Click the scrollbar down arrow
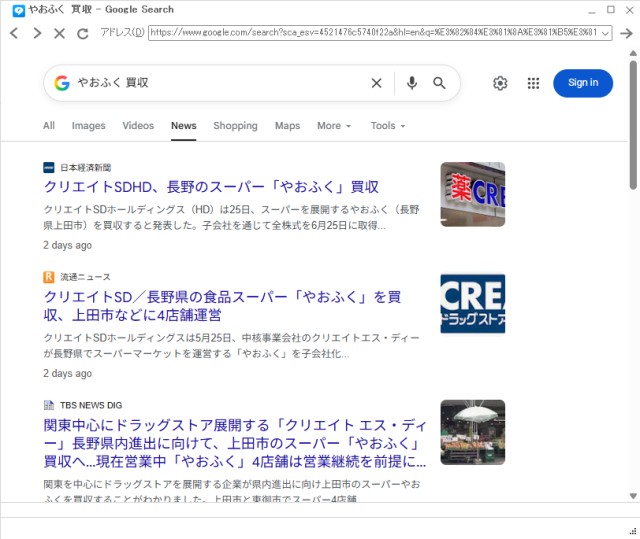Screen dimensions: 640x539 [x=633, y=496]
